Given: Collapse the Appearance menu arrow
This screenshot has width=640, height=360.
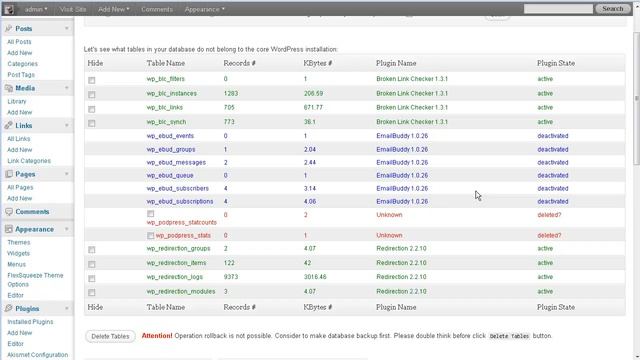Looking at the screenshot, I should click(x=67, y=229).
